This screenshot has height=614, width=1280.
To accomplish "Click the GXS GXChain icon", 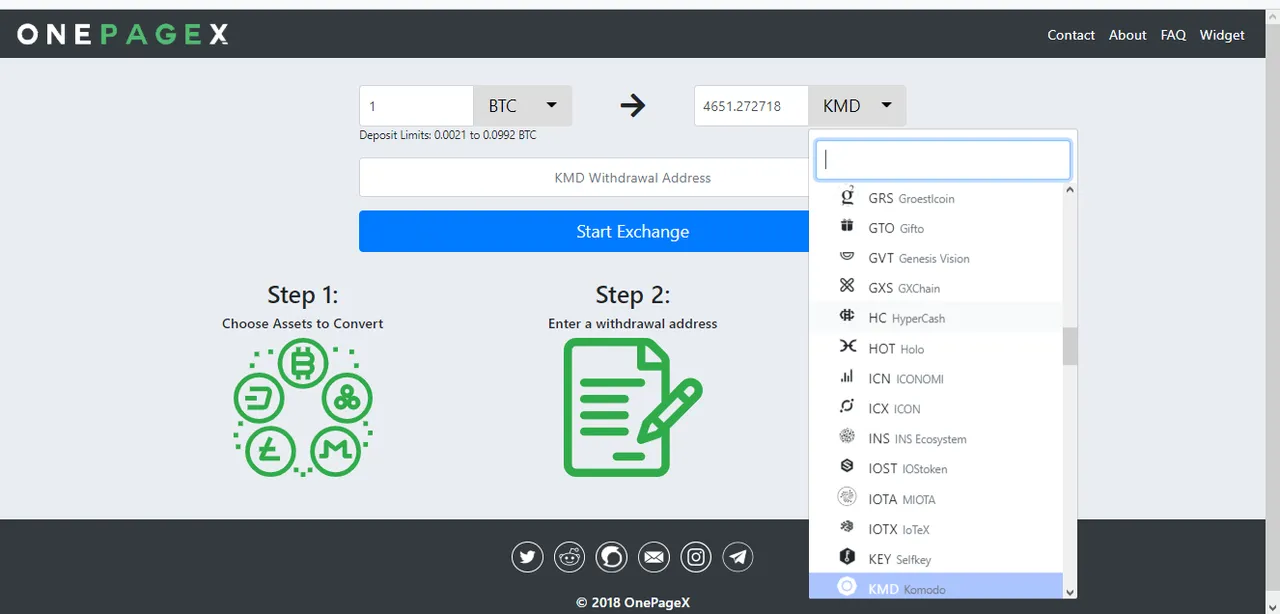I will coord(847,287).
